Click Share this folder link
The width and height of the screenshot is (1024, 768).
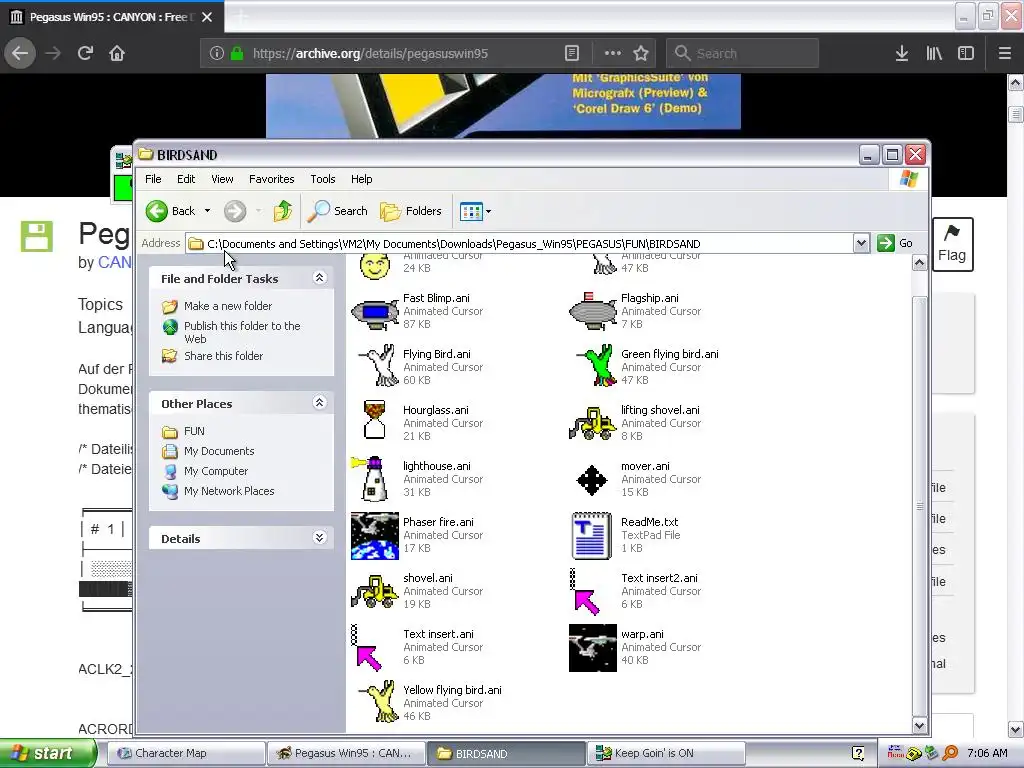coord(223,356)
